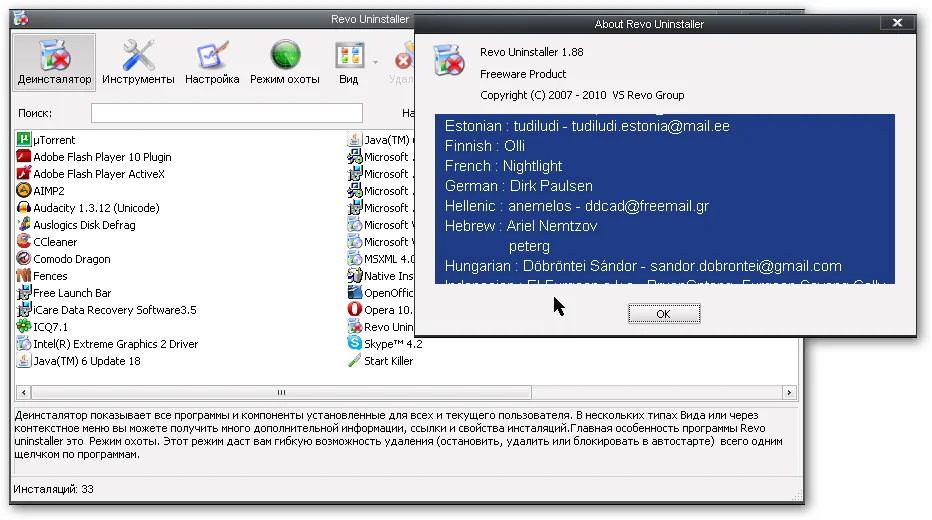Close the About Revo Uninstaller dialog
The width and height of the screenshot is (932, 520).
tap(897, 23)
